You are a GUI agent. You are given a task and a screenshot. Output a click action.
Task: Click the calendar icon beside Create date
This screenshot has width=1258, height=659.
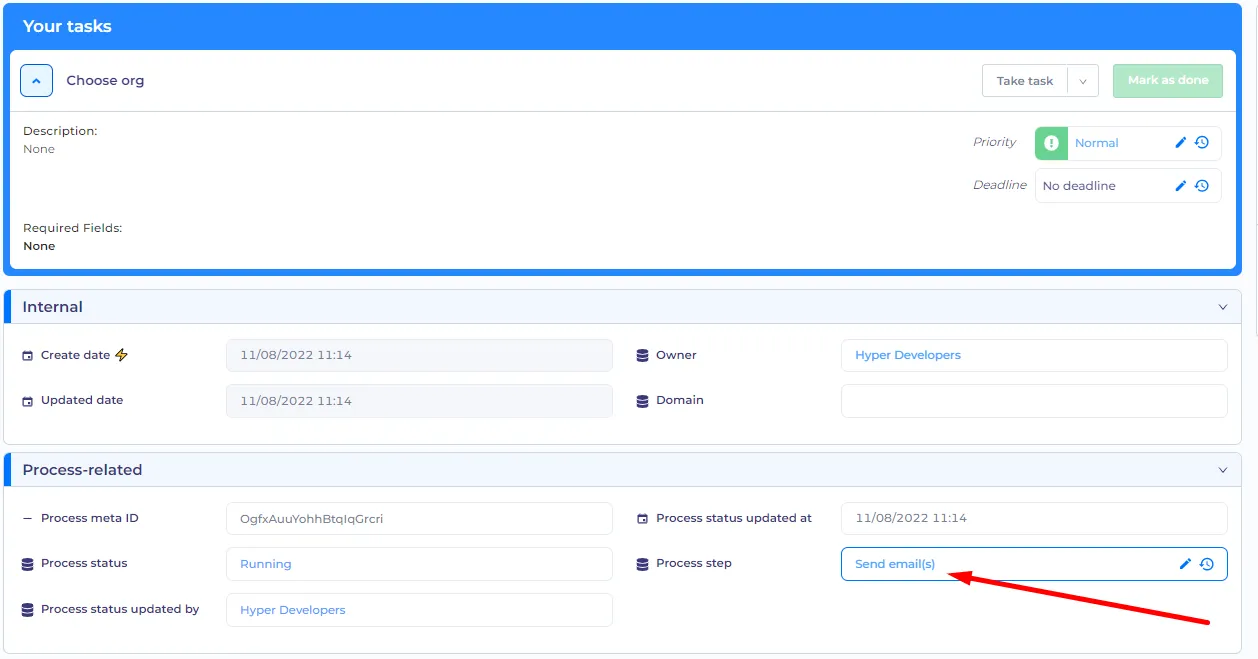pyautogui.click(x=28, y=356)
